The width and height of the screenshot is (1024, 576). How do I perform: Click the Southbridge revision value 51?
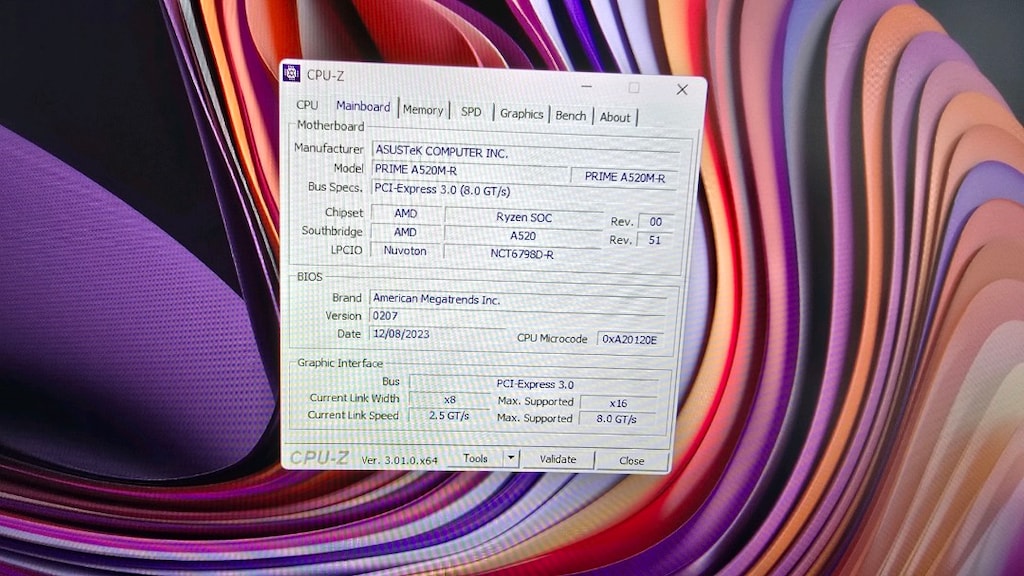pos(654,240)
